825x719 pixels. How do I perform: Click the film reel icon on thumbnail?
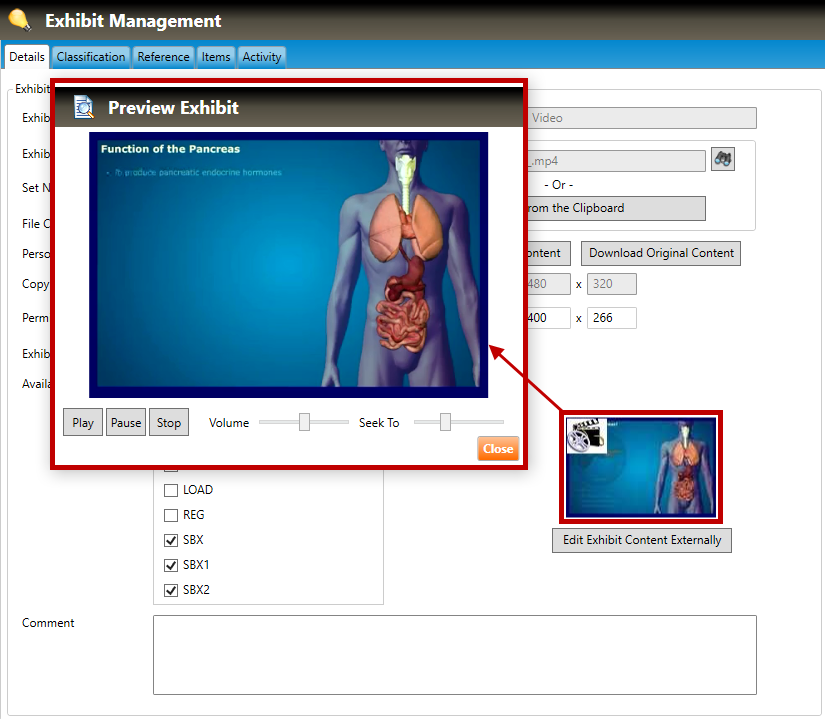pyautogui.click(x=586, y=437)
